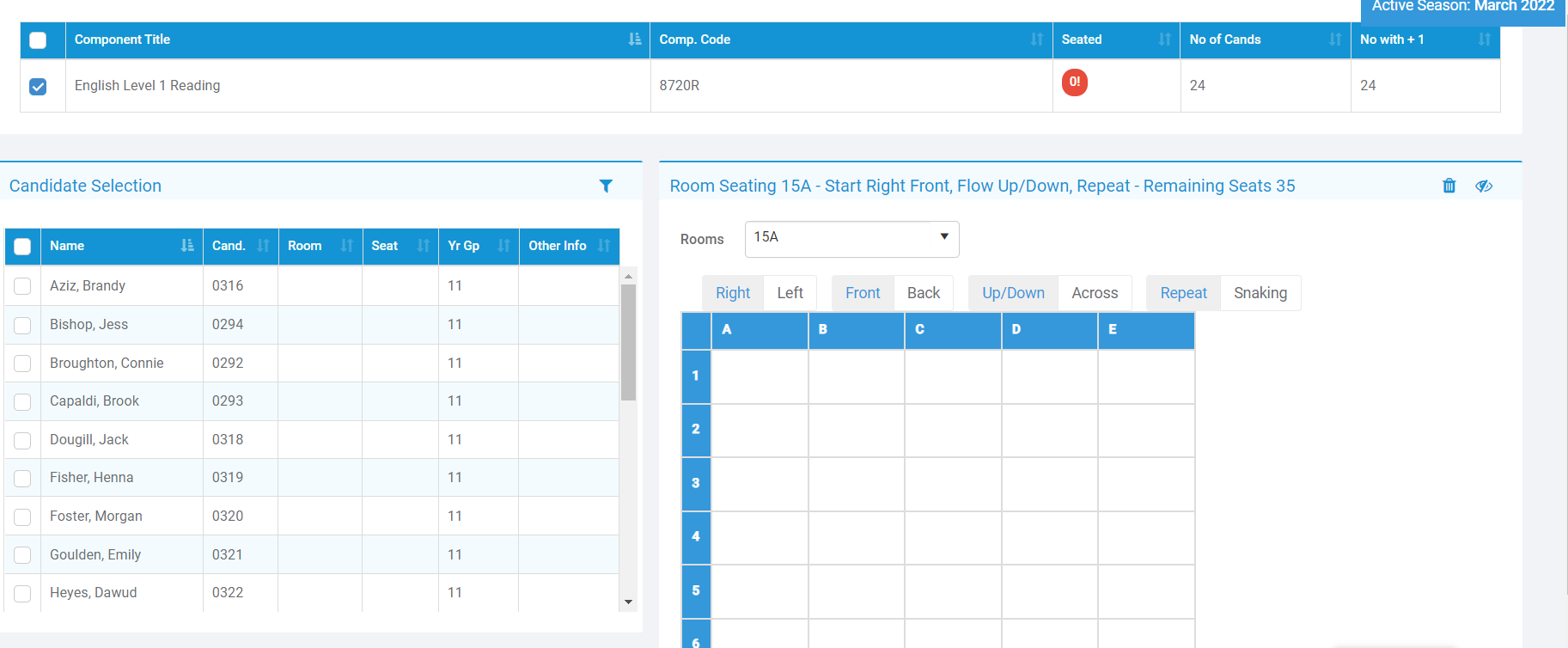Choose the Left start option

tap(790, 293)
